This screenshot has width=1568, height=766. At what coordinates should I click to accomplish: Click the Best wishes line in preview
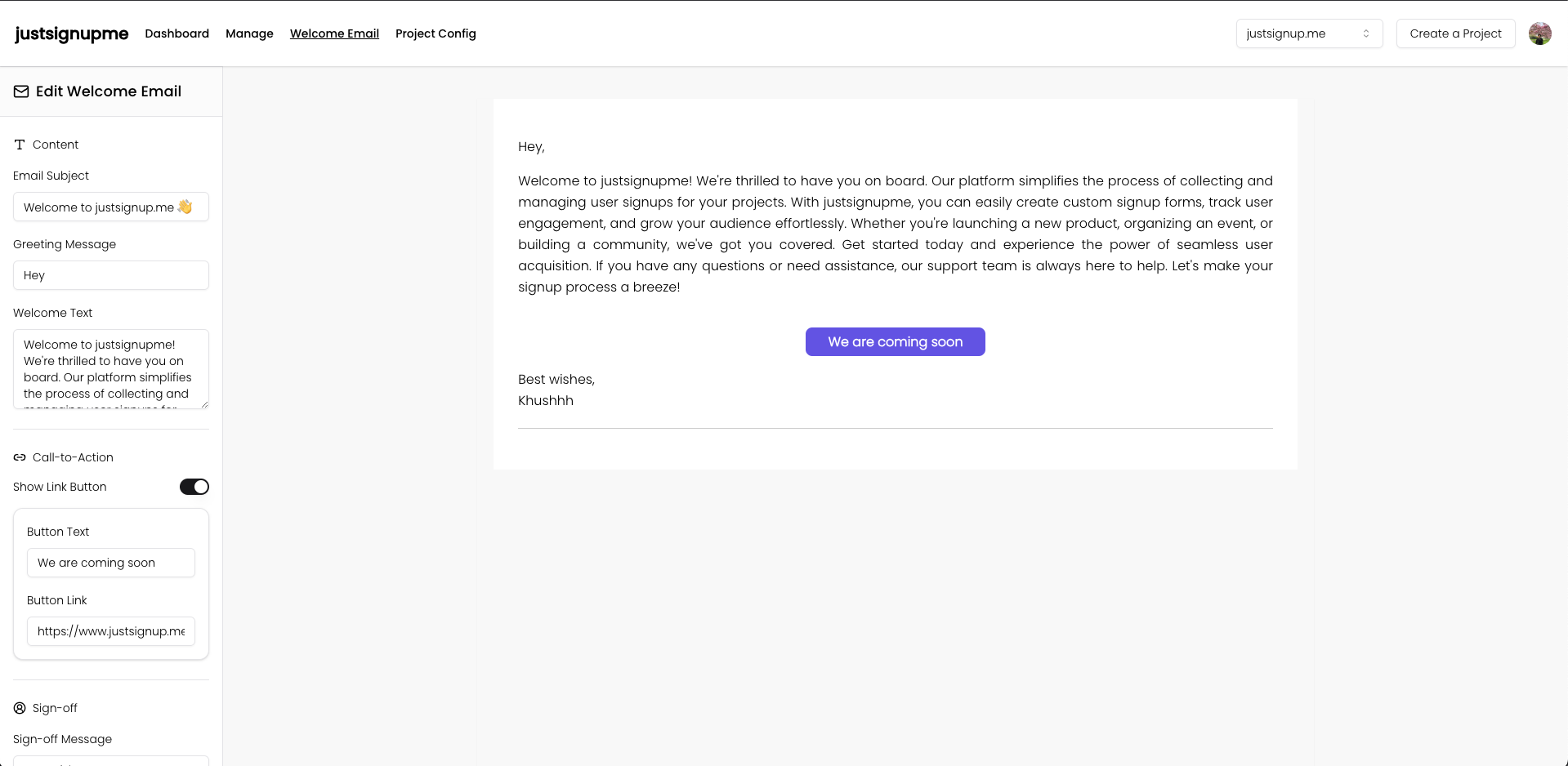click(x=556, y=379)
